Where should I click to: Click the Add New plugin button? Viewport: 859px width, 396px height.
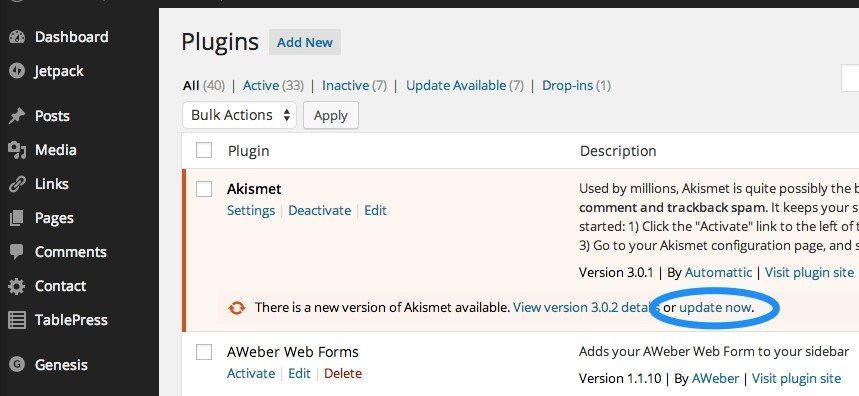pyautogui.click(x=305, y=42)
